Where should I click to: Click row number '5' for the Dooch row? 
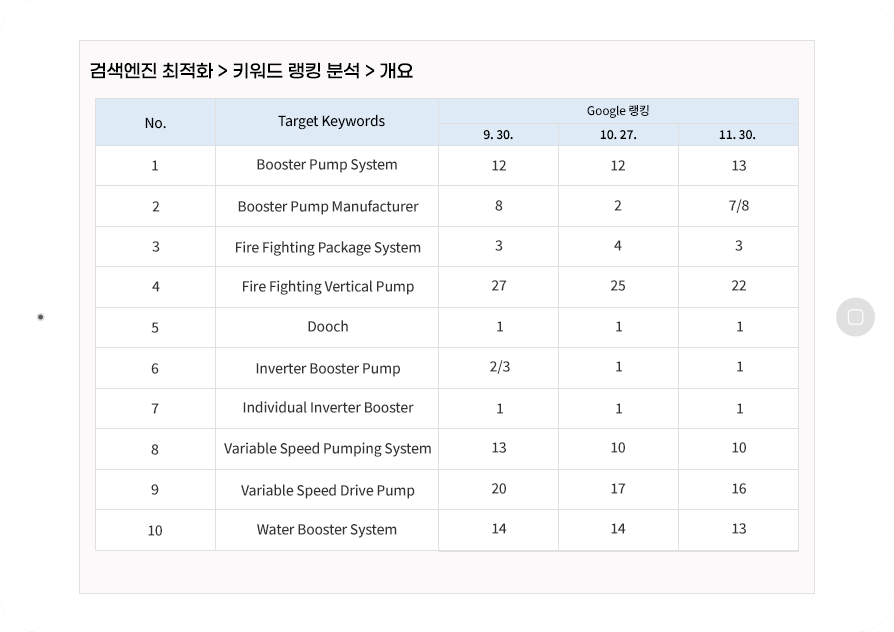coord(155,327)
